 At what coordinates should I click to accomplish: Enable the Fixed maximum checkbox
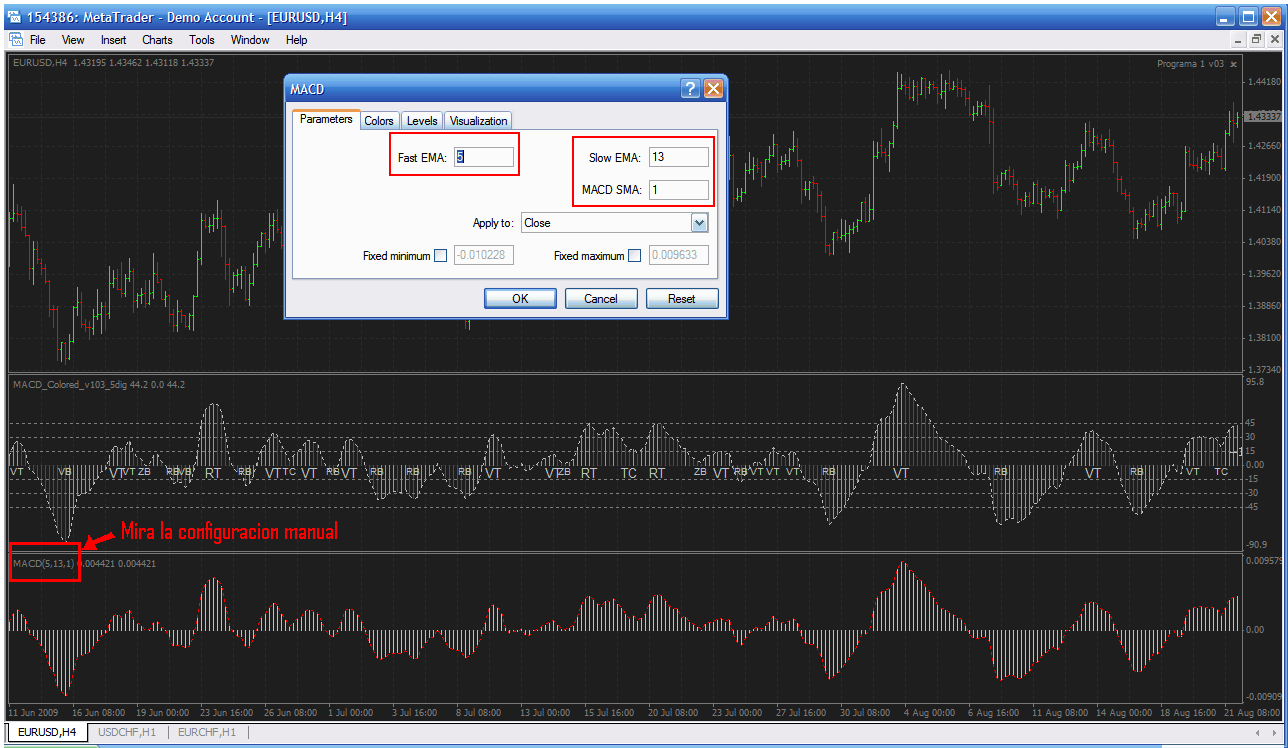point(634,256)
